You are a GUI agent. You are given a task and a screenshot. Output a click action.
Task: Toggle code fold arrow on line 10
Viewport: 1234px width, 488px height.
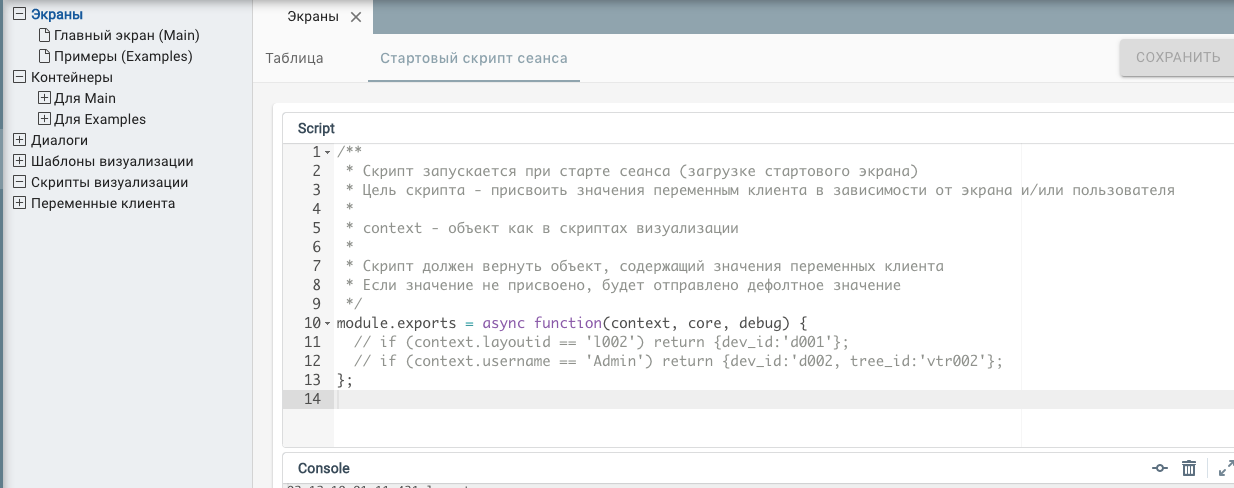pos(327,324)
